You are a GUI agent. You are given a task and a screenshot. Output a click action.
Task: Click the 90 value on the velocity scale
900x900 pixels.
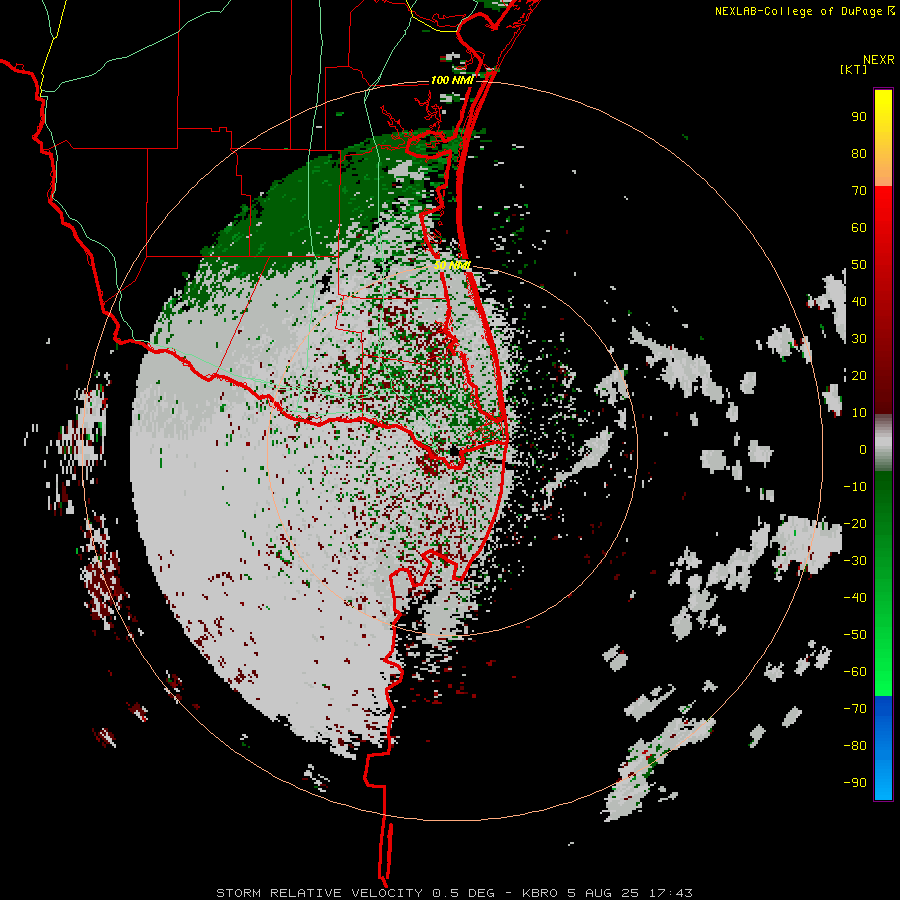tap(859, 117)
